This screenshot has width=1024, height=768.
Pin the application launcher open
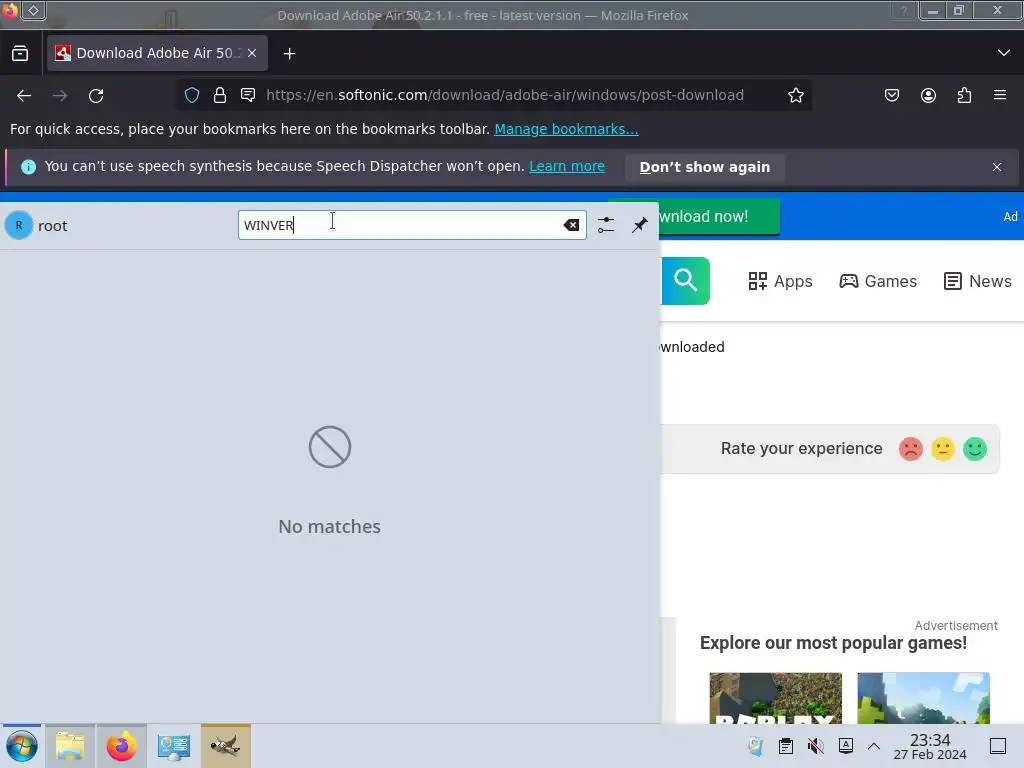tap(639, 225)
